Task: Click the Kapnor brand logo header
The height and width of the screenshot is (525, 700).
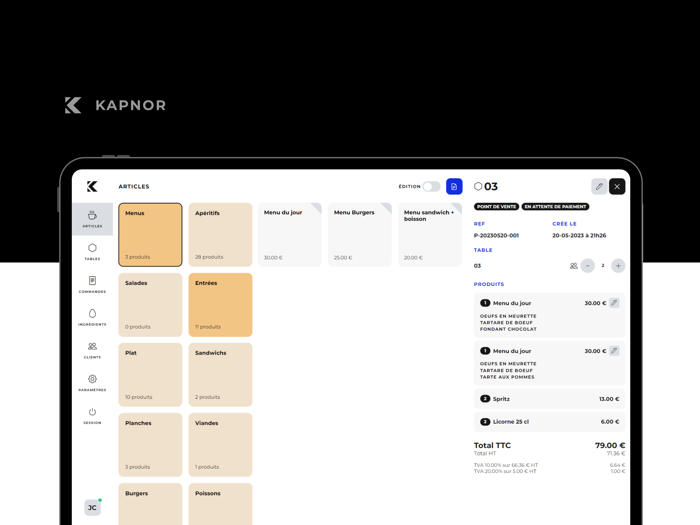Action: [x=115, y=105]
